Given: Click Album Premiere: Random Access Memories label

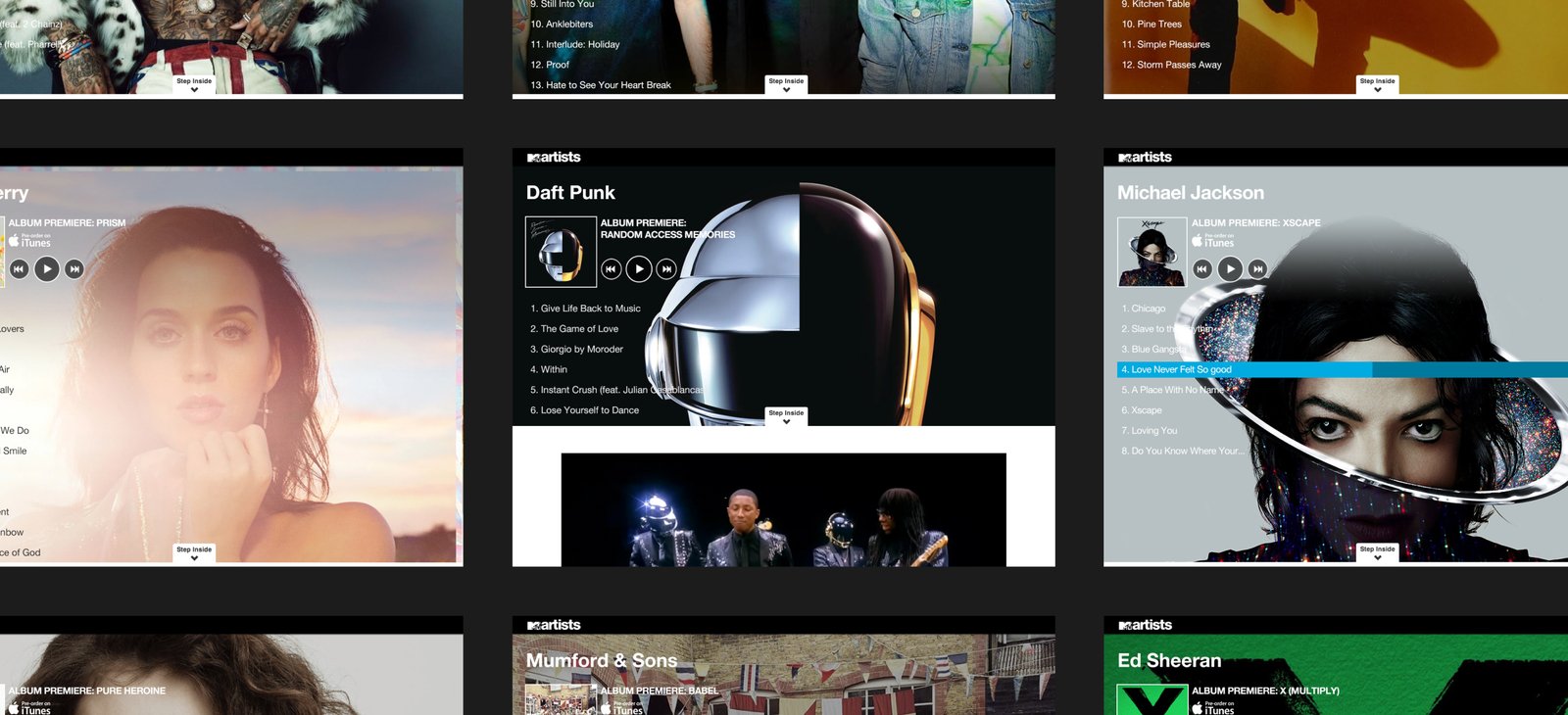Looking at the screenshot, I should point(667,228).
